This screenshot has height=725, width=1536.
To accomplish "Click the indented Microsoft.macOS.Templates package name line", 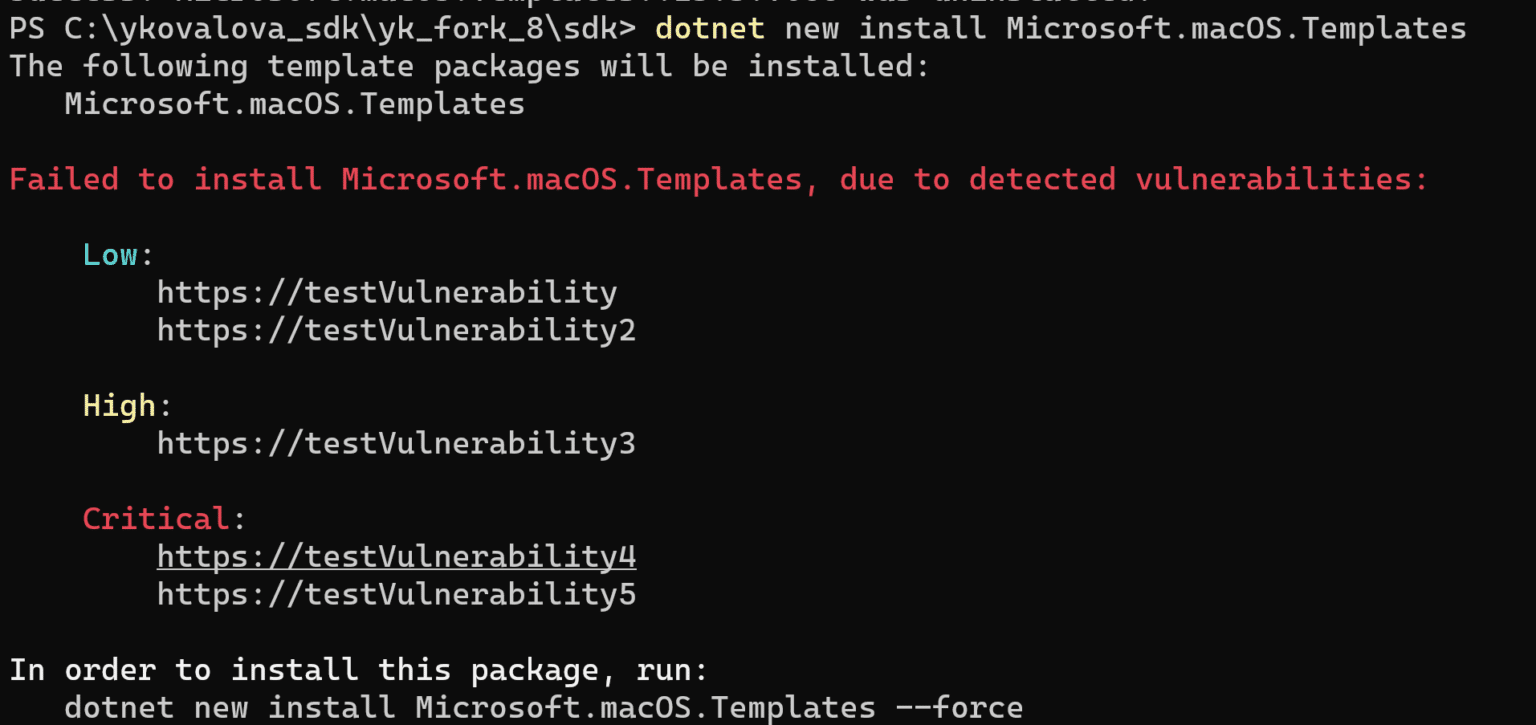I will [x=294, y=104].
